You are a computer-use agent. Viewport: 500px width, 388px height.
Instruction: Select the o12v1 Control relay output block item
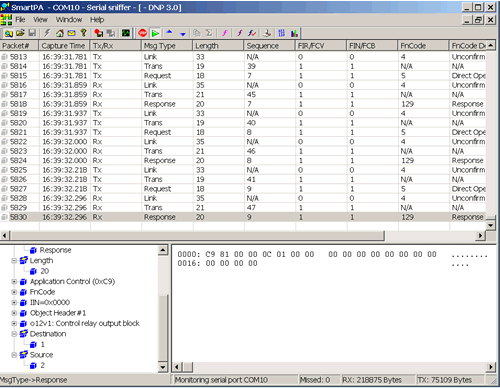tap(85, 323)
